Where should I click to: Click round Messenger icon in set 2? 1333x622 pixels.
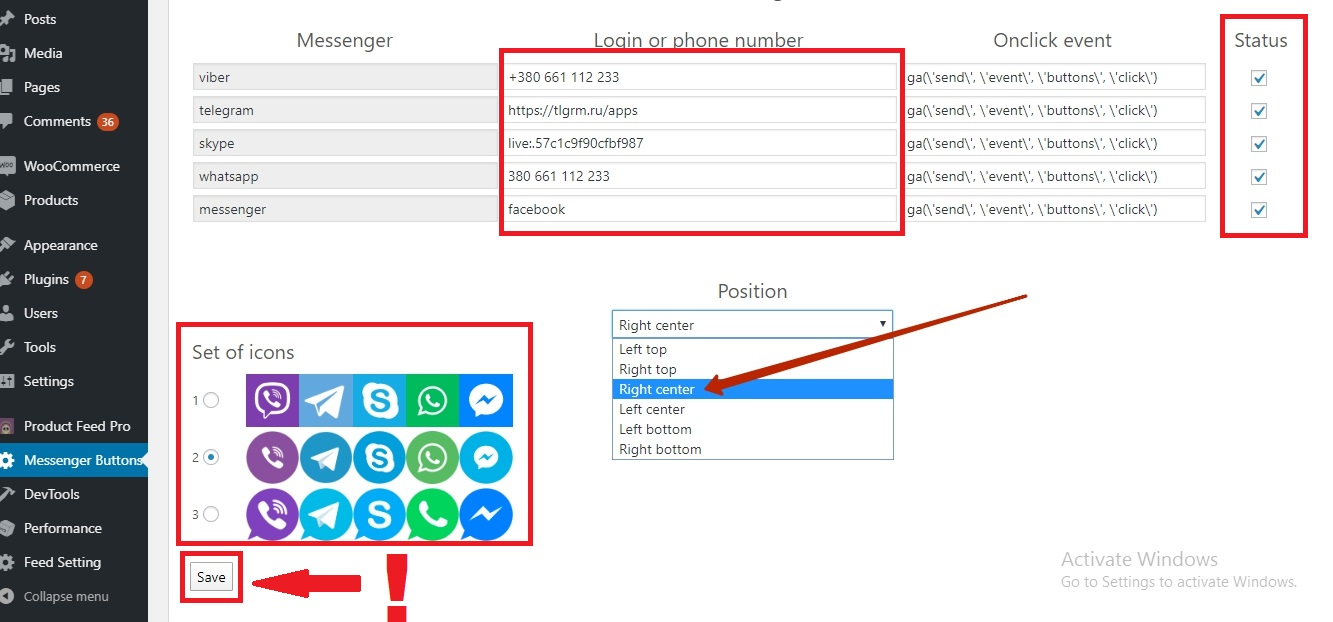[x=486, y=458]
